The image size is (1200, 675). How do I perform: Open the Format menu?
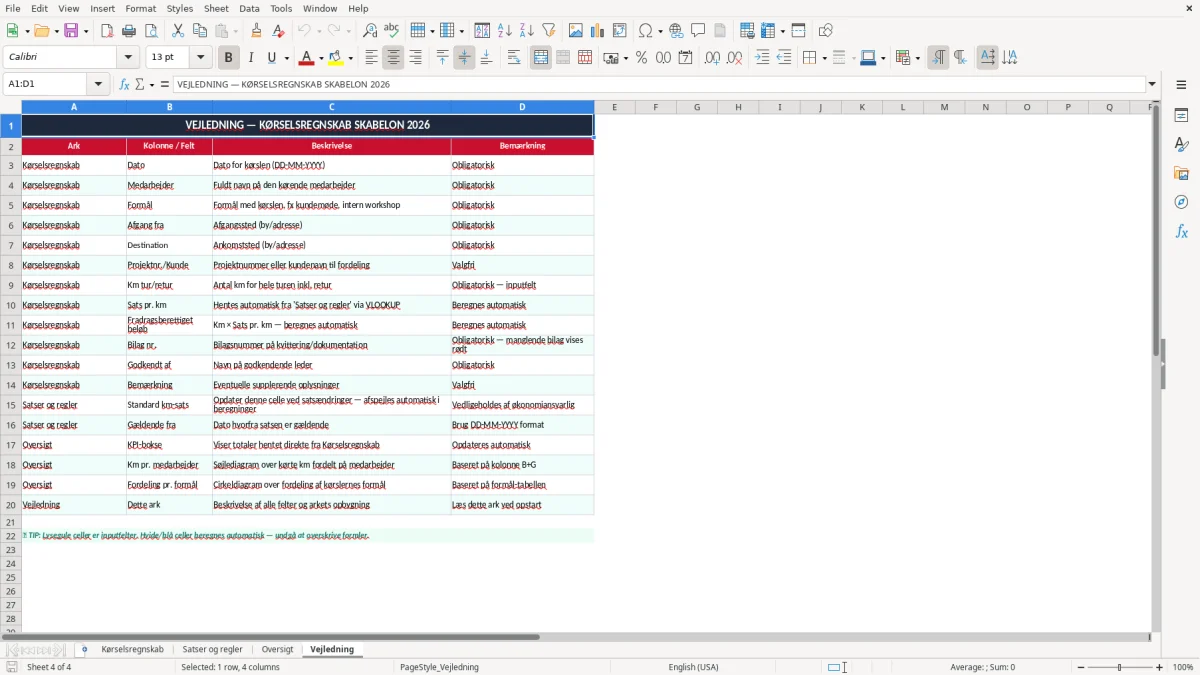[x=141, y=8]
